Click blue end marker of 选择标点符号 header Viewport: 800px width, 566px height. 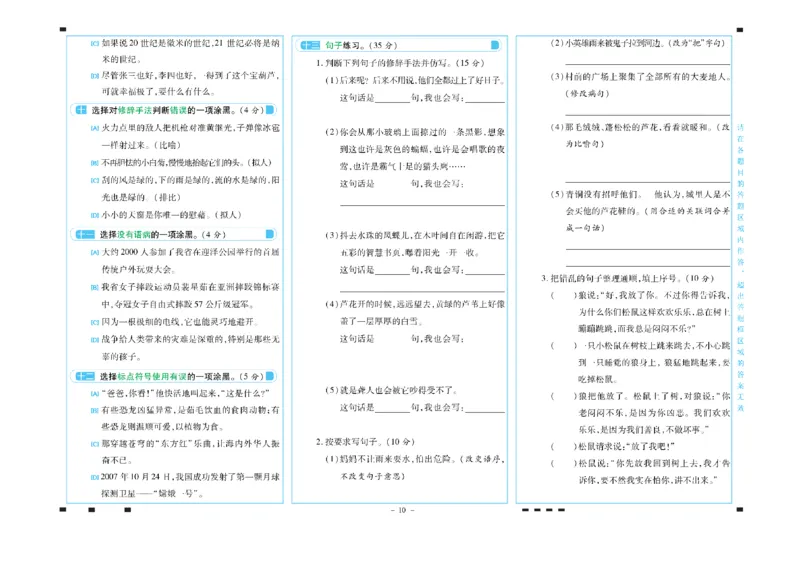click(x=270, y=376)
